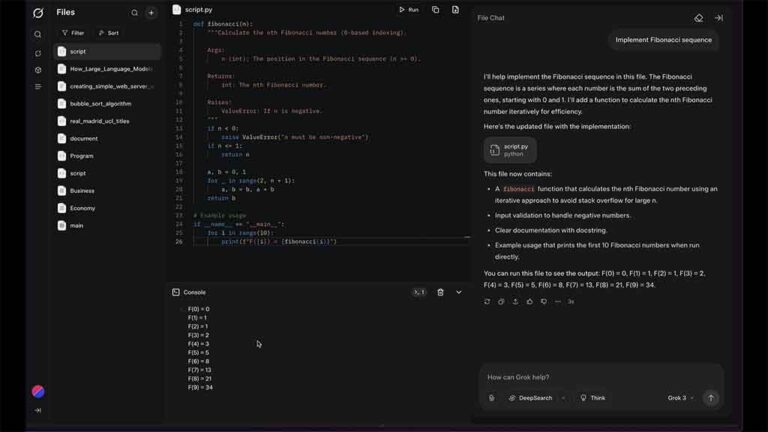Click the Grok logo in the sidebar

tap(38, 13)
